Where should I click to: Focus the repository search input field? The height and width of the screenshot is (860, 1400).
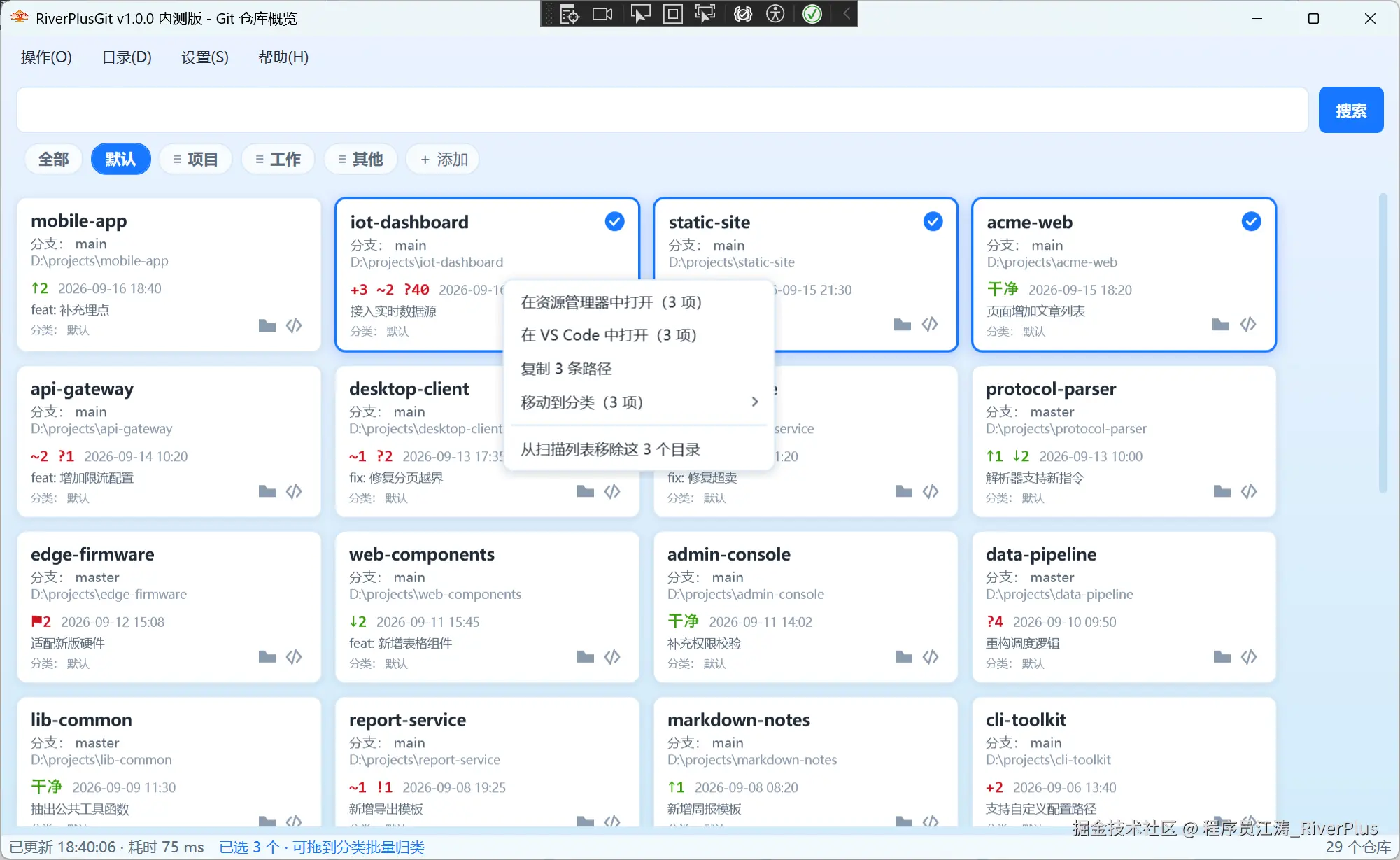[662, 110]
